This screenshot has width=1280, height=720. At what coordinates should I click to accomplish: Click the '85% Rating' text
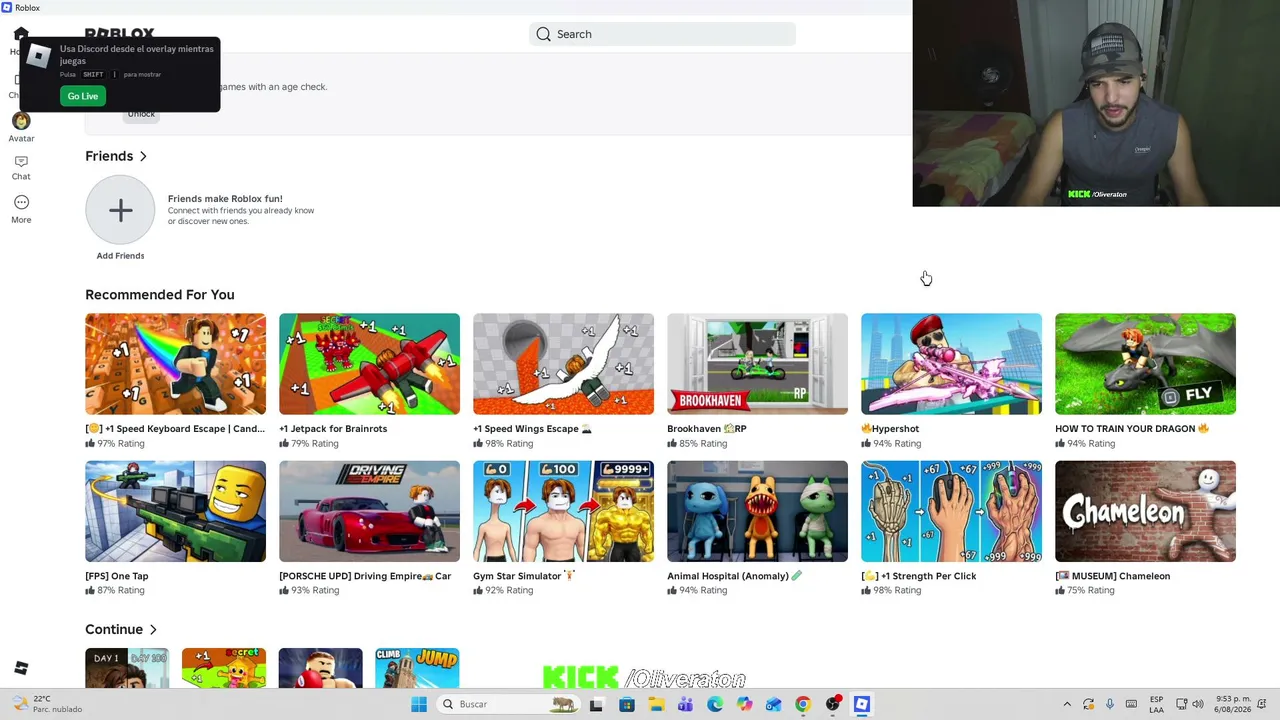tap(703, 444)
